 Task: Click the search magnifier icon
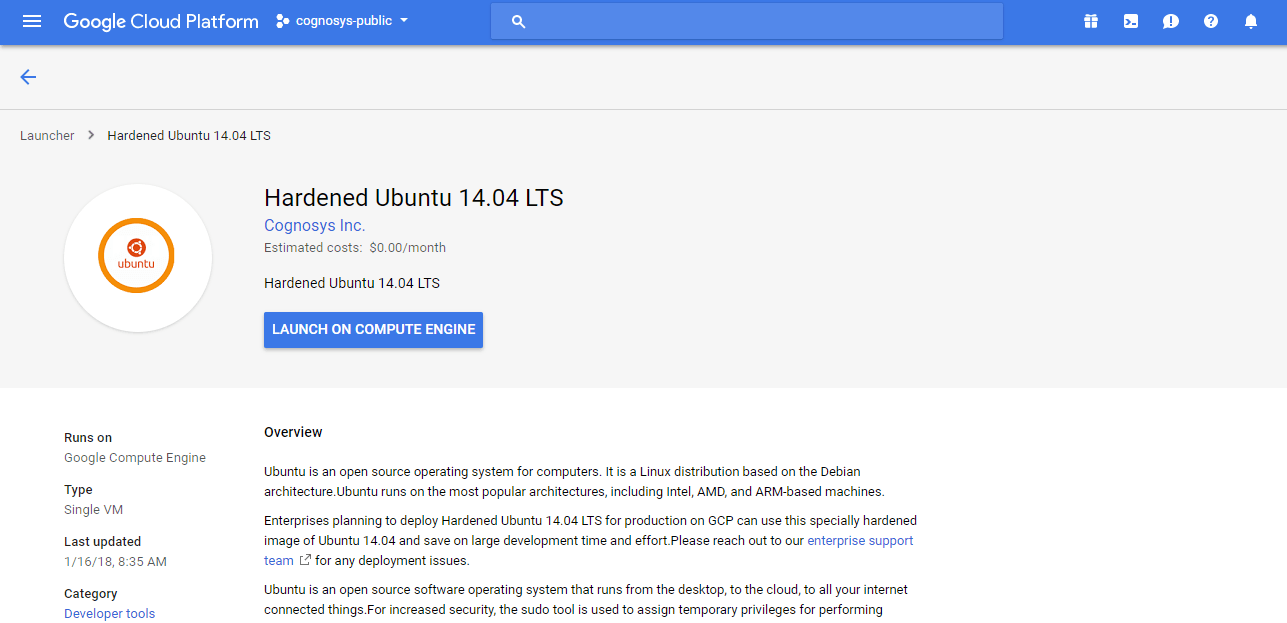point(518,21)
